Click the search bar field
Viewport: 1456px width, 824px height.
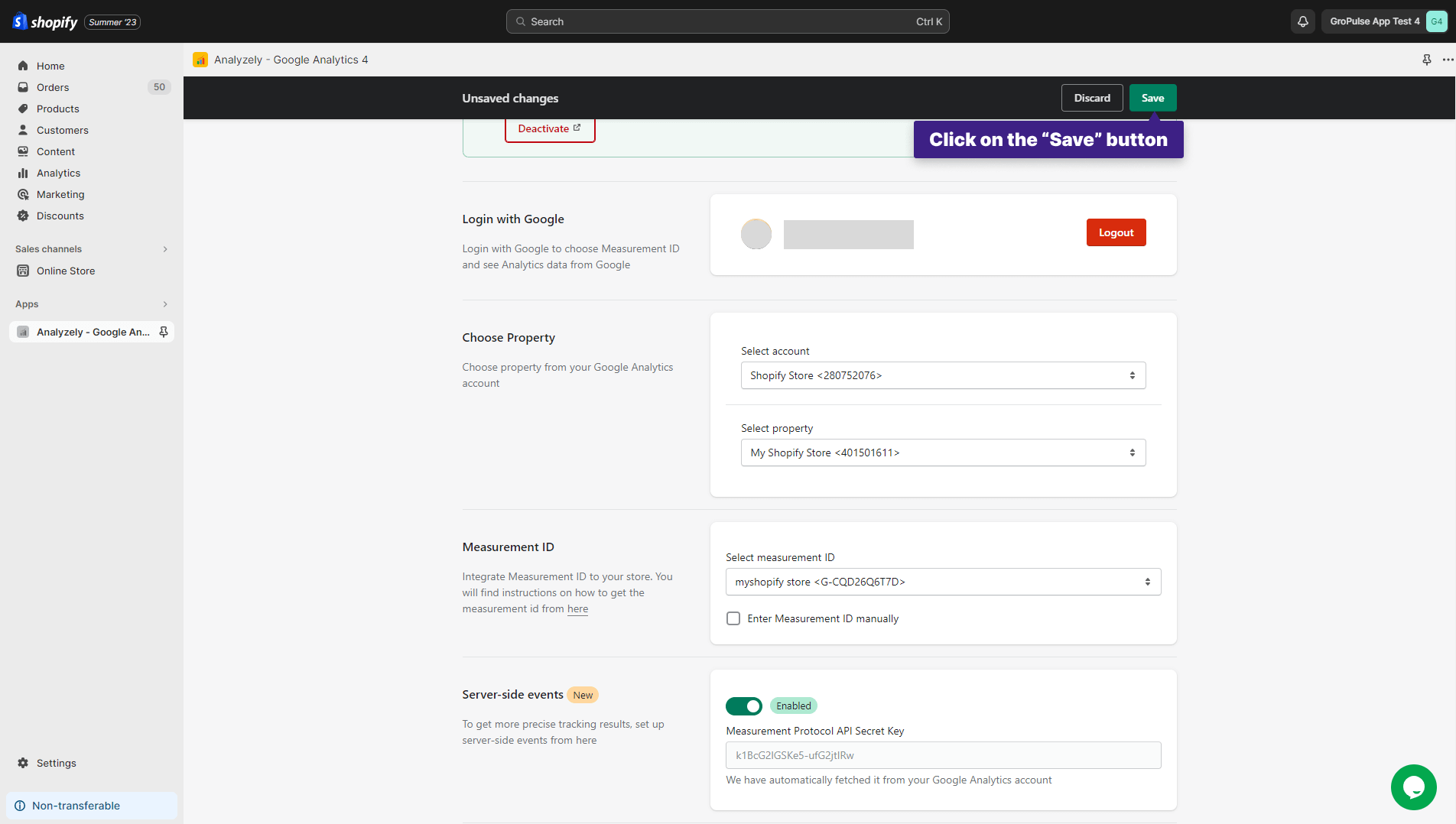tap(727, 21)
